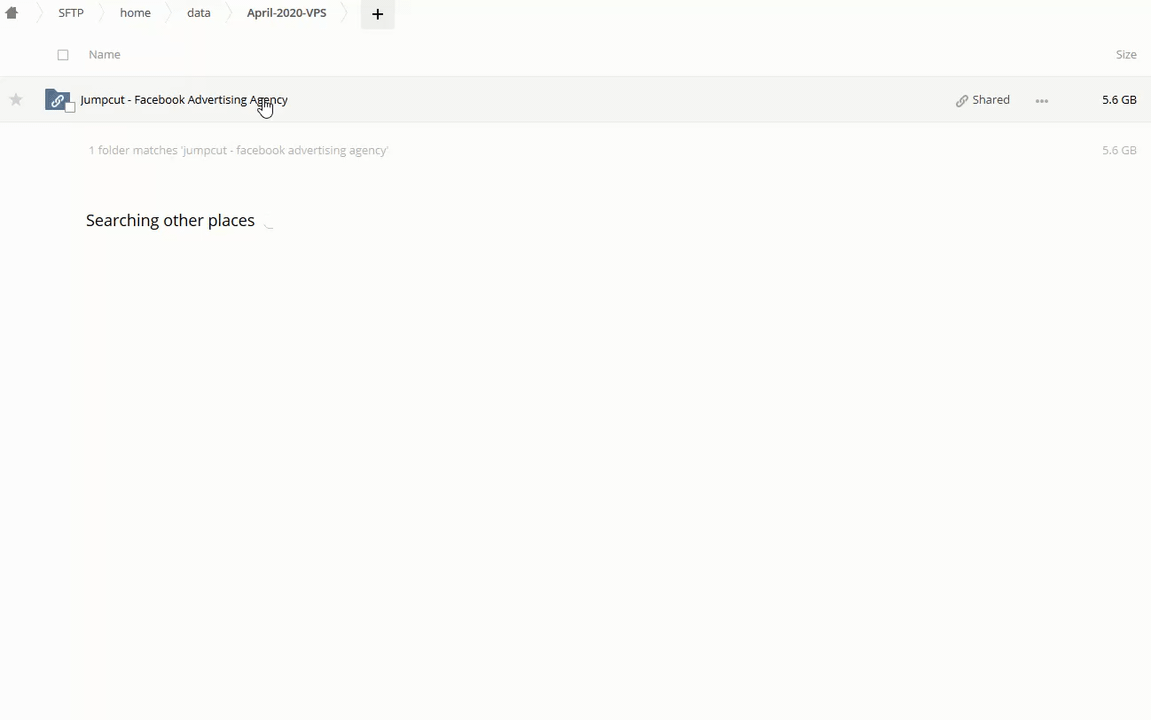Navigate to SFTP breadcrumb
This screenshot has height=720, width=1151.
(71, 12)
